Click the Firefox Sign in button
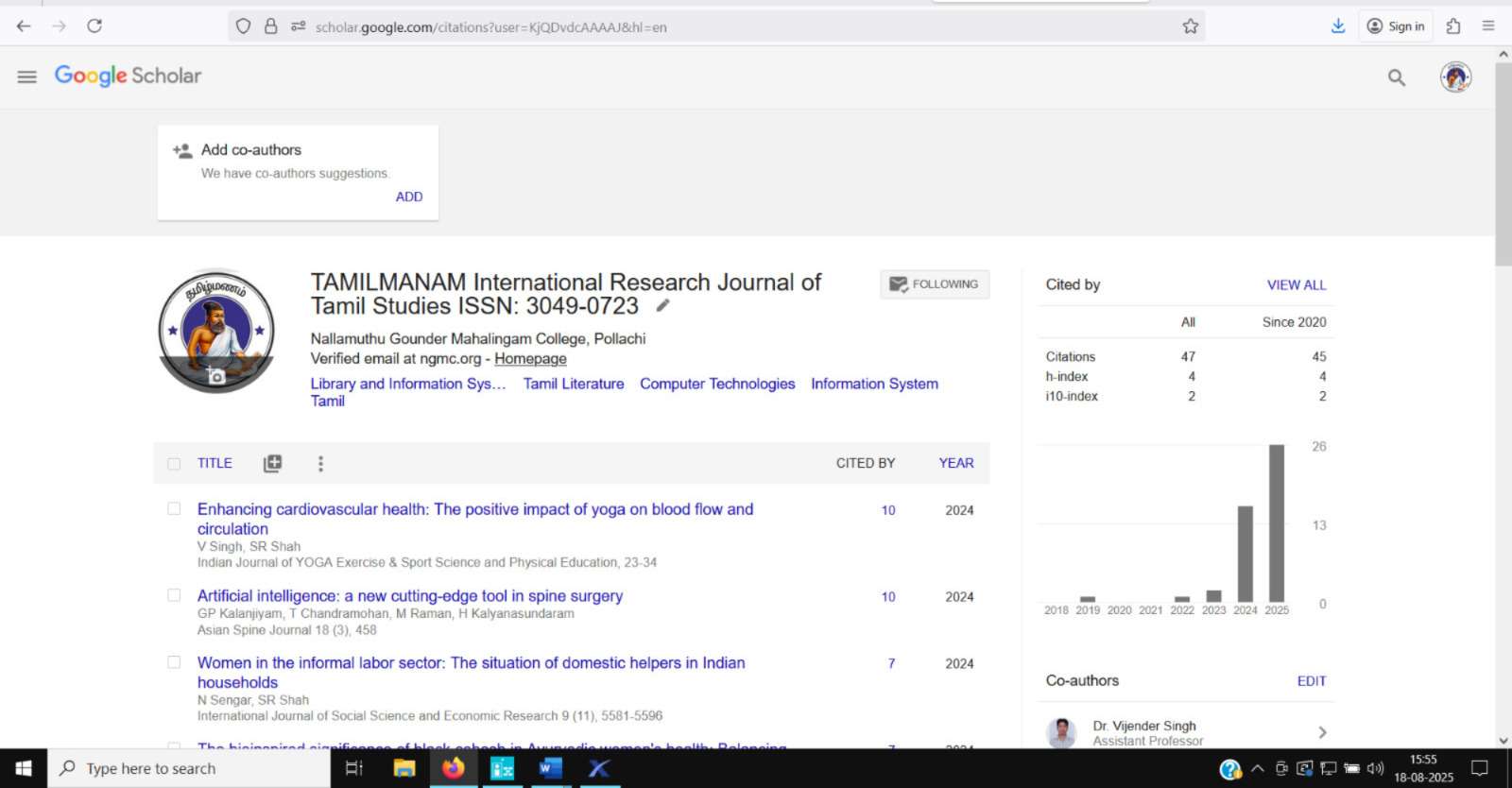The width and height of the screenshot is (1512, 788). click(x=1396, y=26)
